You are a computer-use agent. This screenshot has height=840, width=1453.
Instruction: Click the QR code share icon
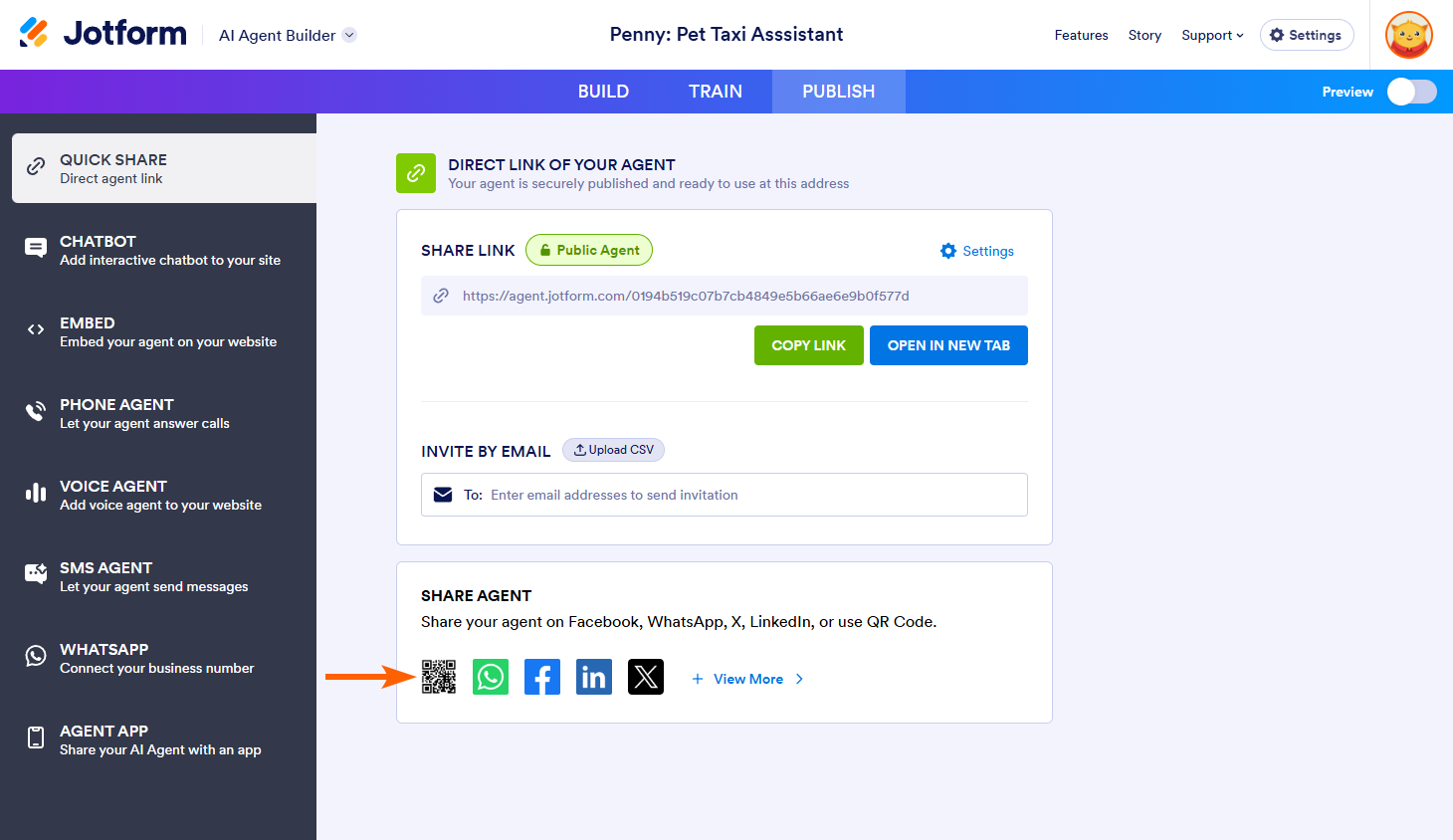tap(439, 677)
